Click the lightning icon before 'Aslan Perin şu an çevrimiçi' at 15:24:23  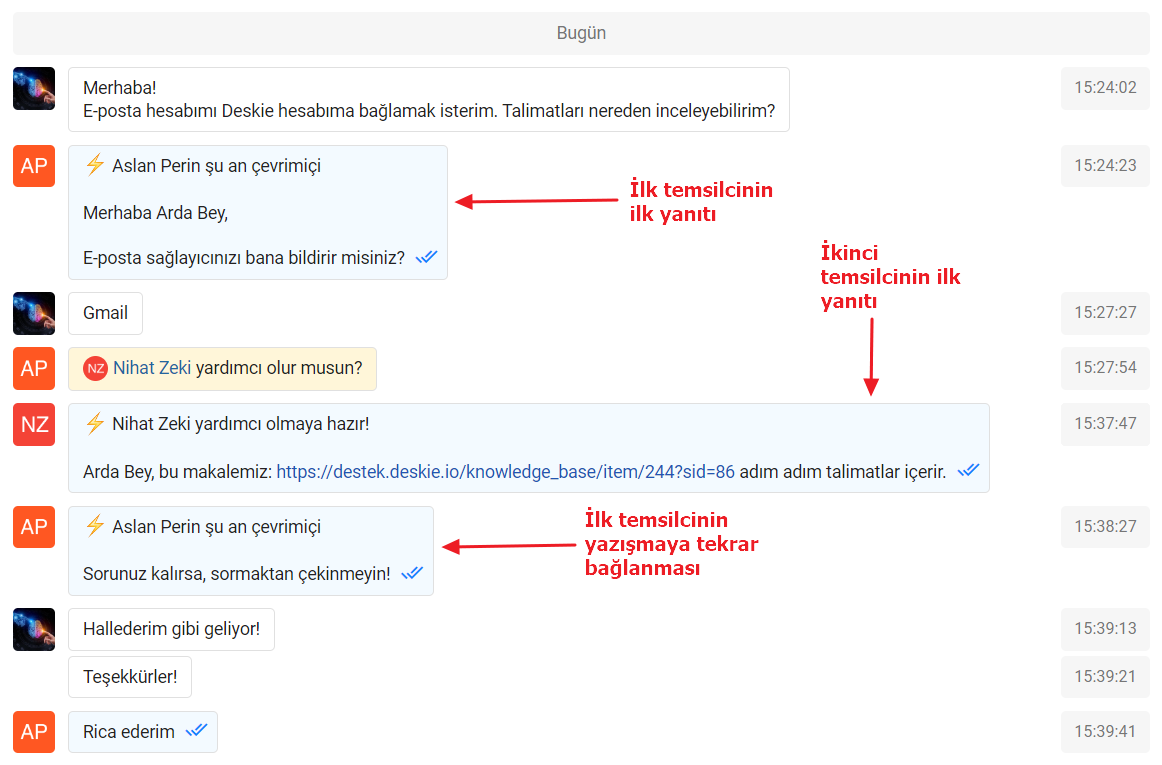pos(94,165)
